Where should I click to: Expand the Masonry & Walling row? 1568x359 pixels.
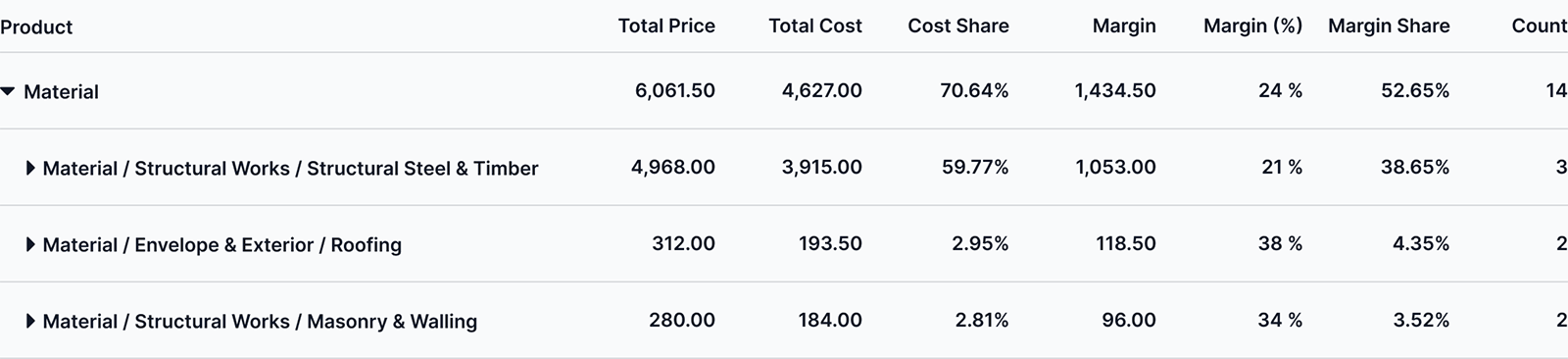coord(30,321)
